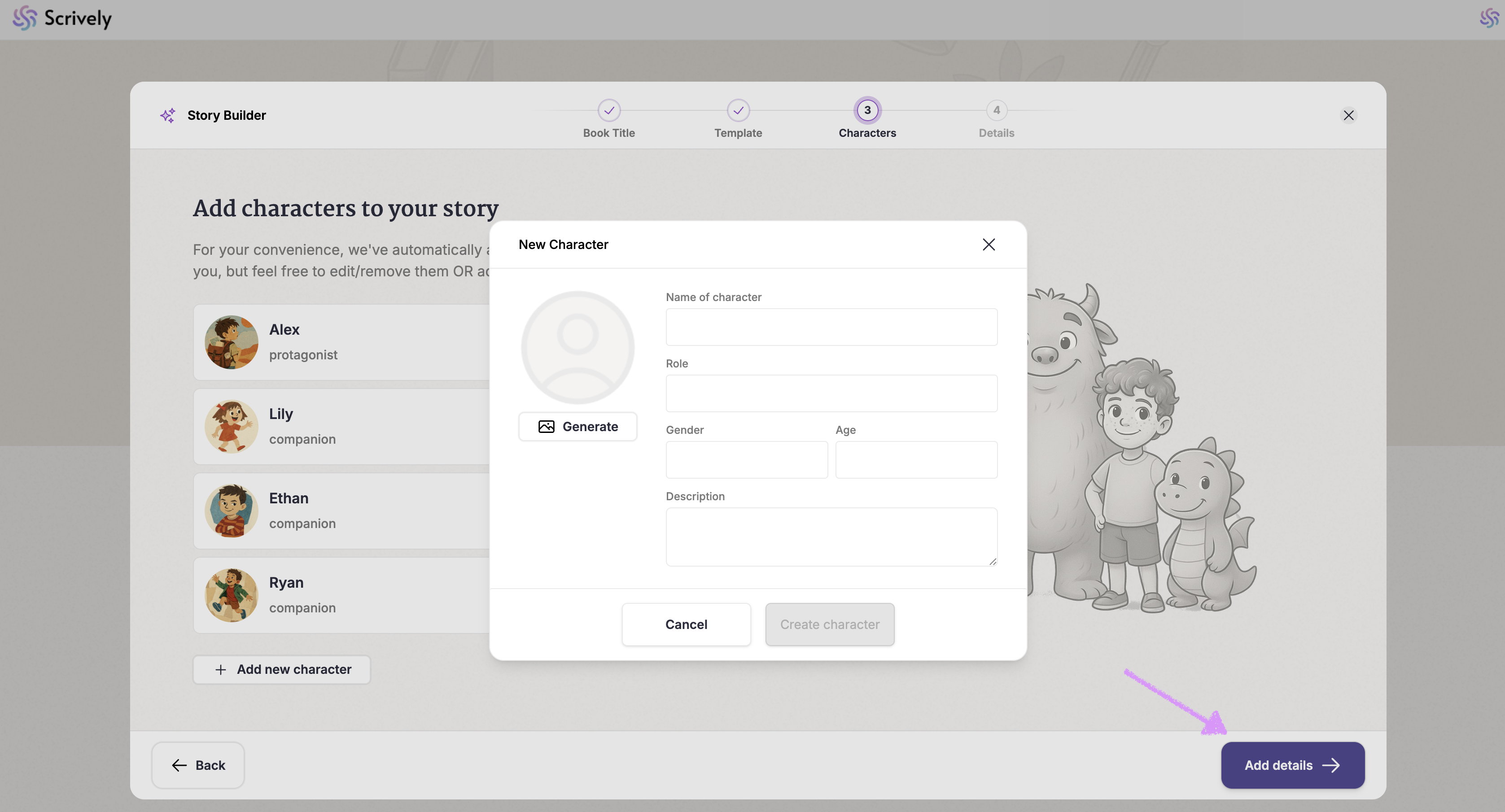Click the Gender input field
This screenshot has height=812, width=1505.
tap(746, 460)
